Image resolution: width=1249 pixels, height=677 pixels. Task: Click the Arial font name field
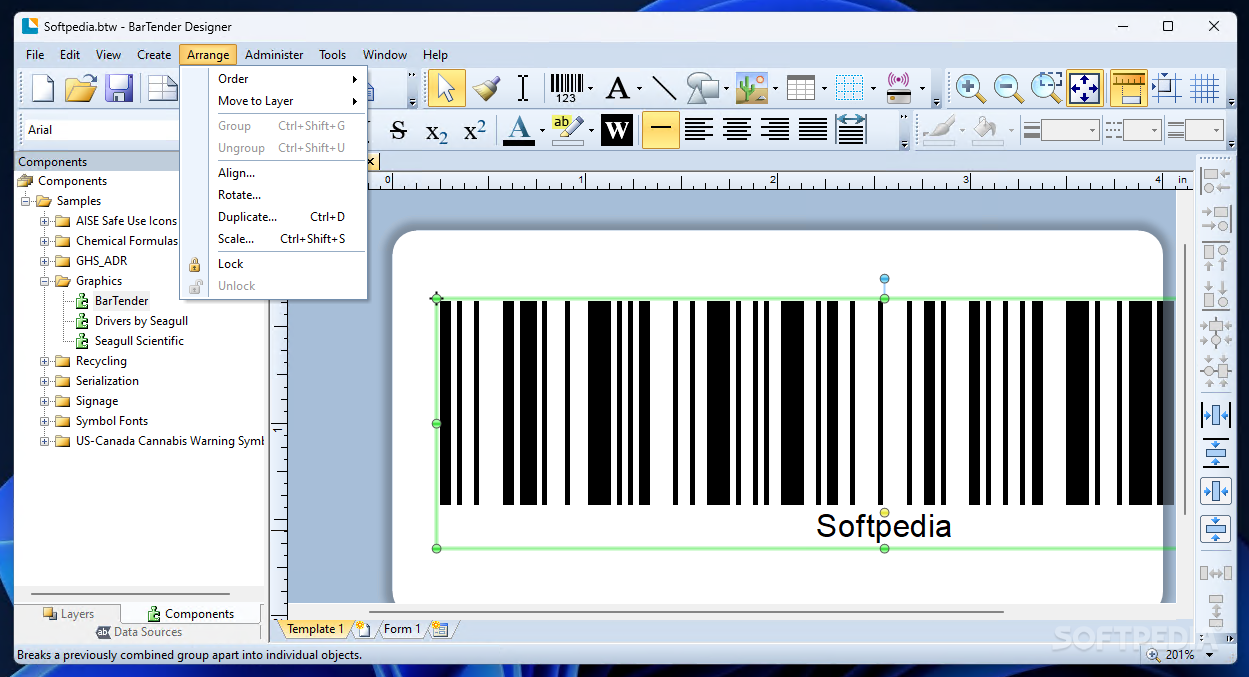pyautogui.click(x=100, y=130)
